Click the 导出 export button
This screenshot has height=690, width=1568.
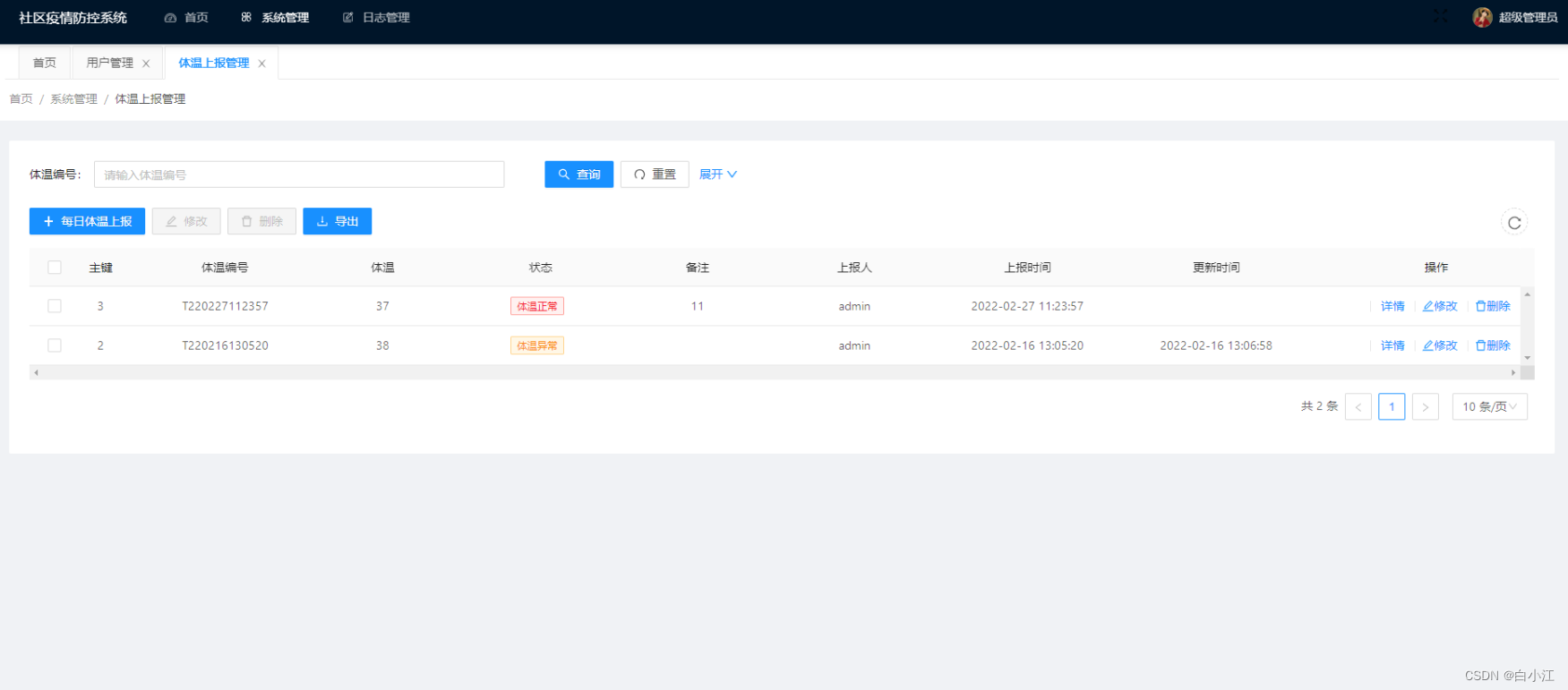[338, 221]
